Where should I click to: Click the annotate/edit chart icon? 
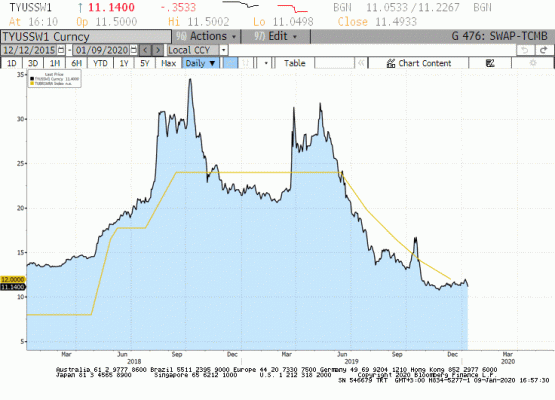coord(490,63)
